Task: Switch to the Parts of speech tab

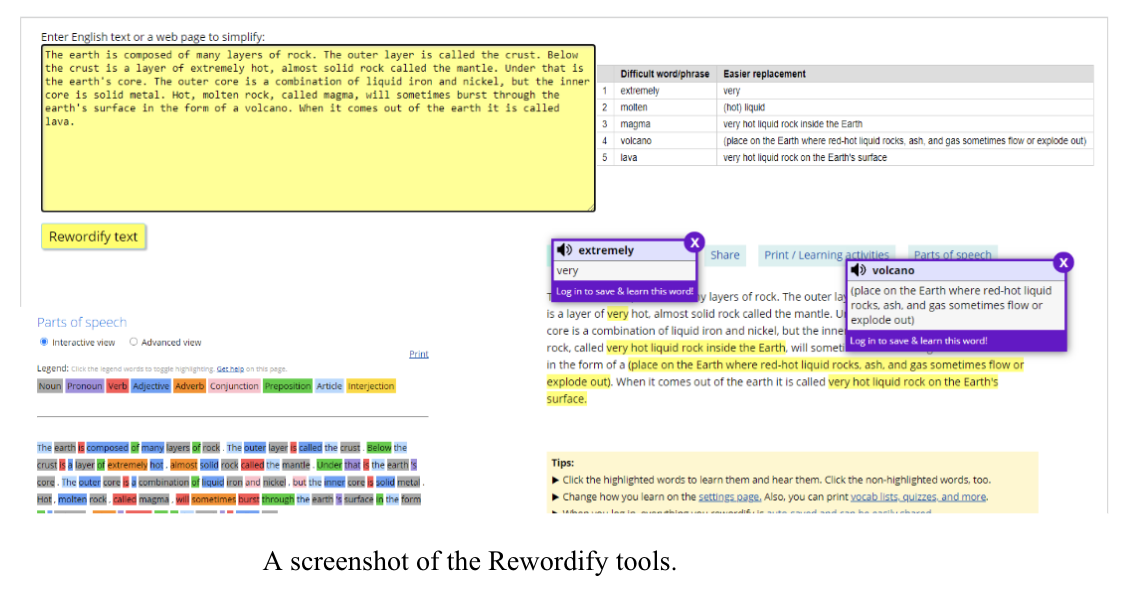Action: pyautogui.click(x=952, y=255)
